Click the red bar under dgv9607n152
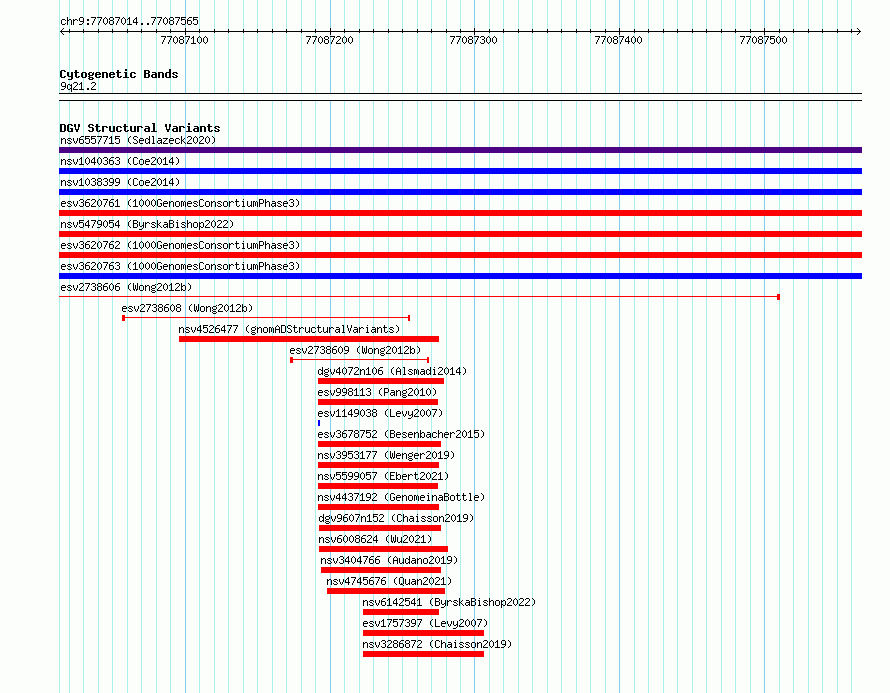The width and height of the screenshot is (890, 693). point(380,528)
